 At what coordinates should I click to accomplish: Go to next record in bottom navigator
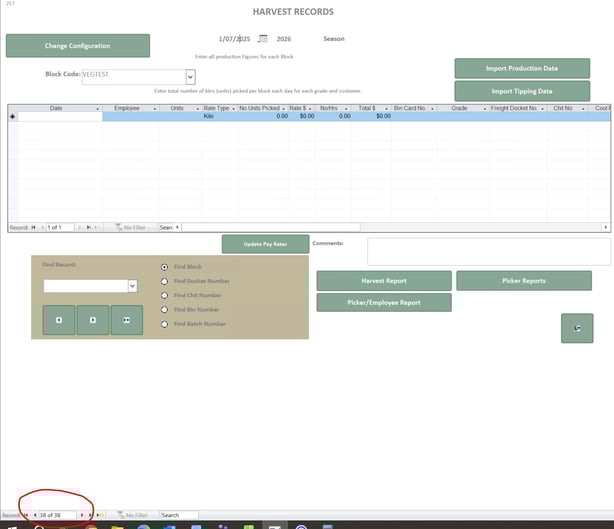83,515
